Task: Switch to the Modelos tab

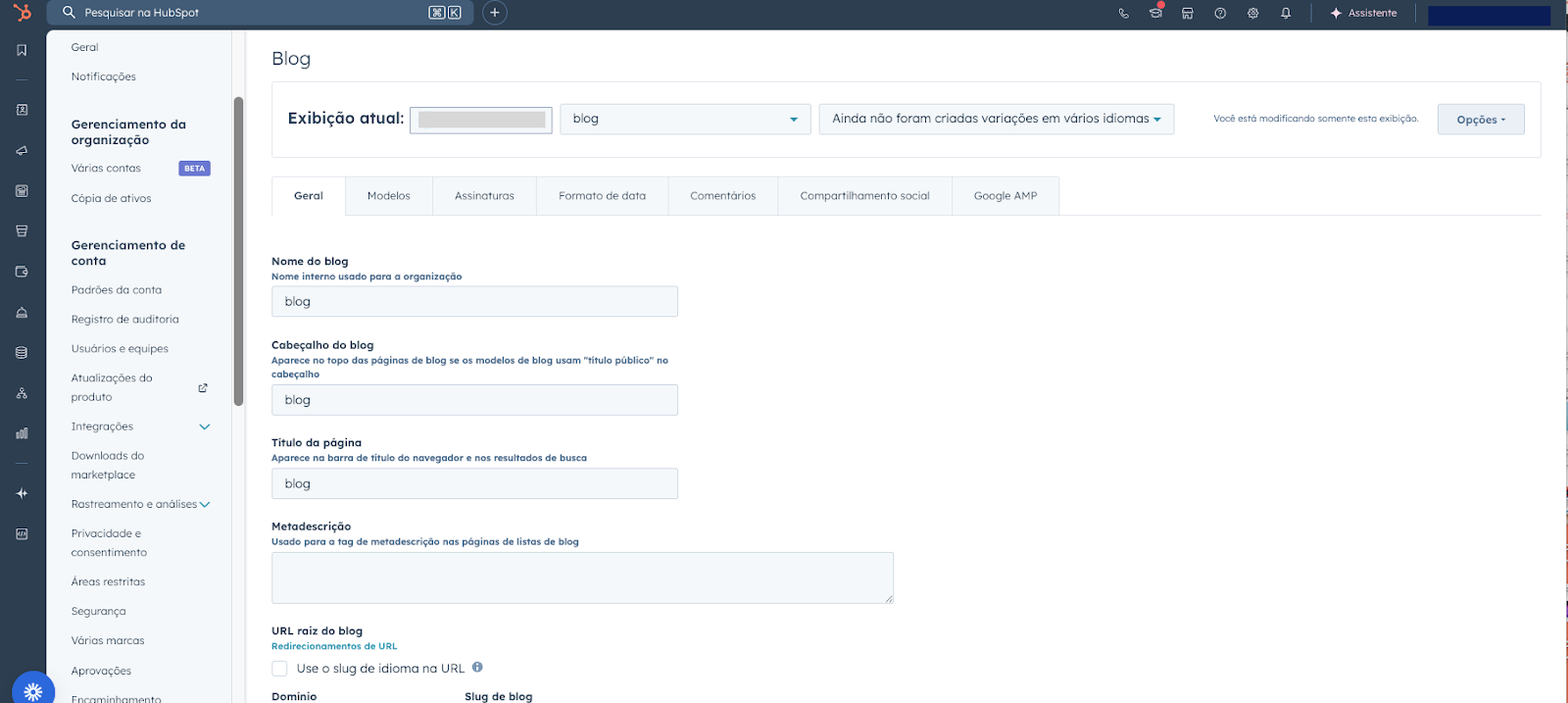Action: pyautogui.click(x=388, y=196)
